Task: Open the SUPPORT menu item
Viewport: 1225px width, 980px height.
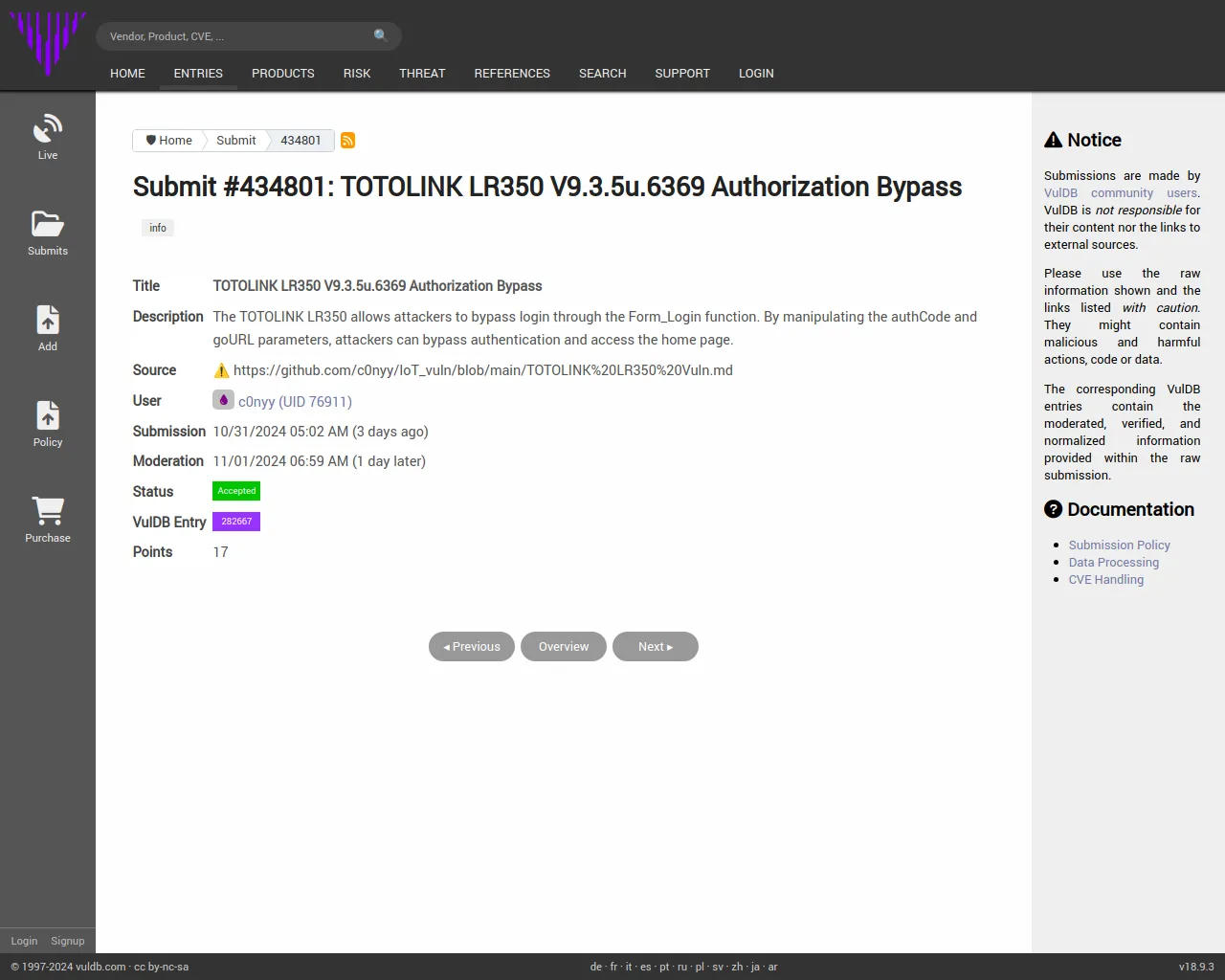Action: [x=682, y=73]
